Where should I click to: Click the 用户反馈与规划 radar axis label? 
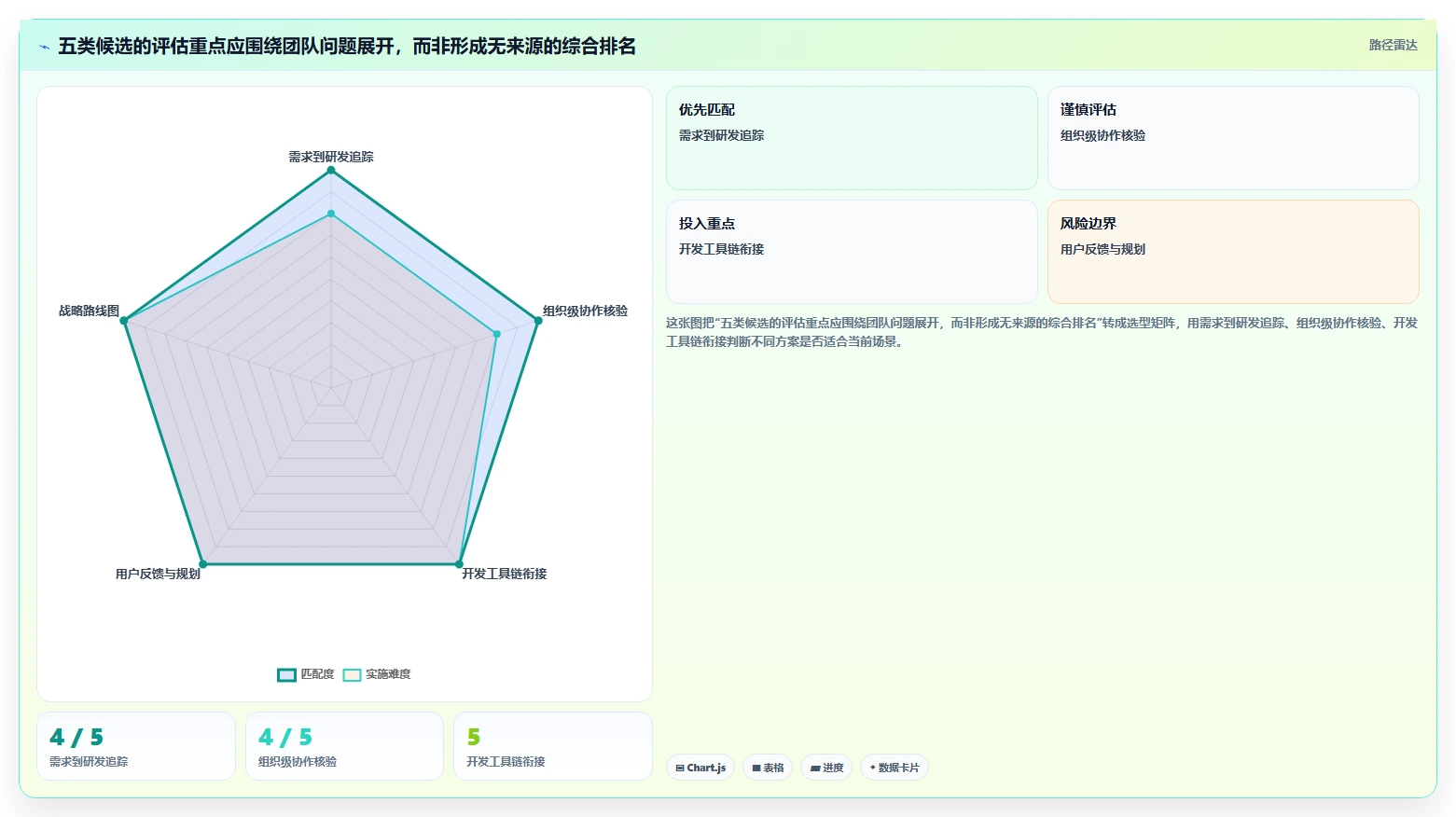coord(158,574)
